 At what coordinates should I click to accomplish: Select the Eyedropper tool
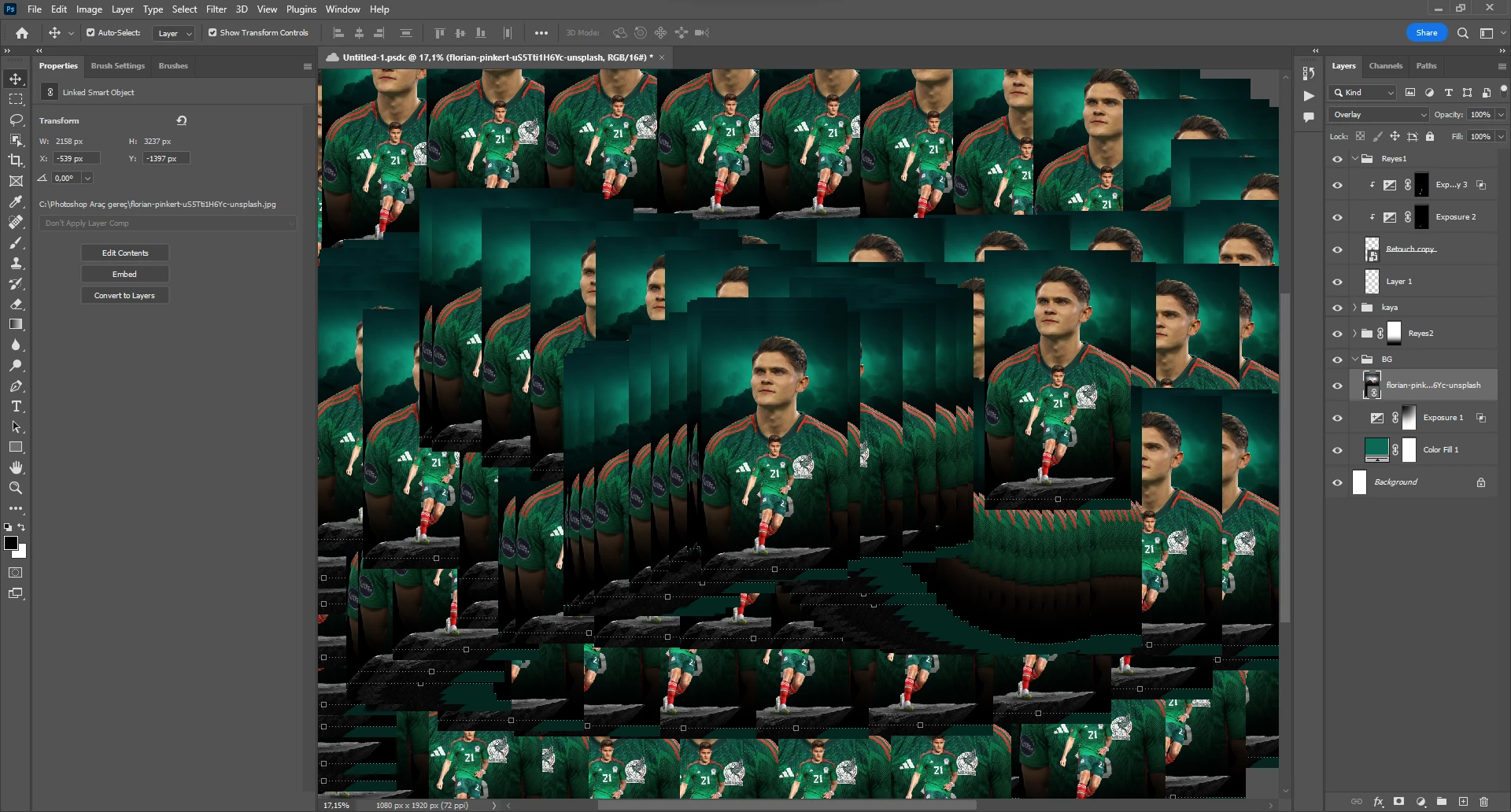[x=16, y=201]
